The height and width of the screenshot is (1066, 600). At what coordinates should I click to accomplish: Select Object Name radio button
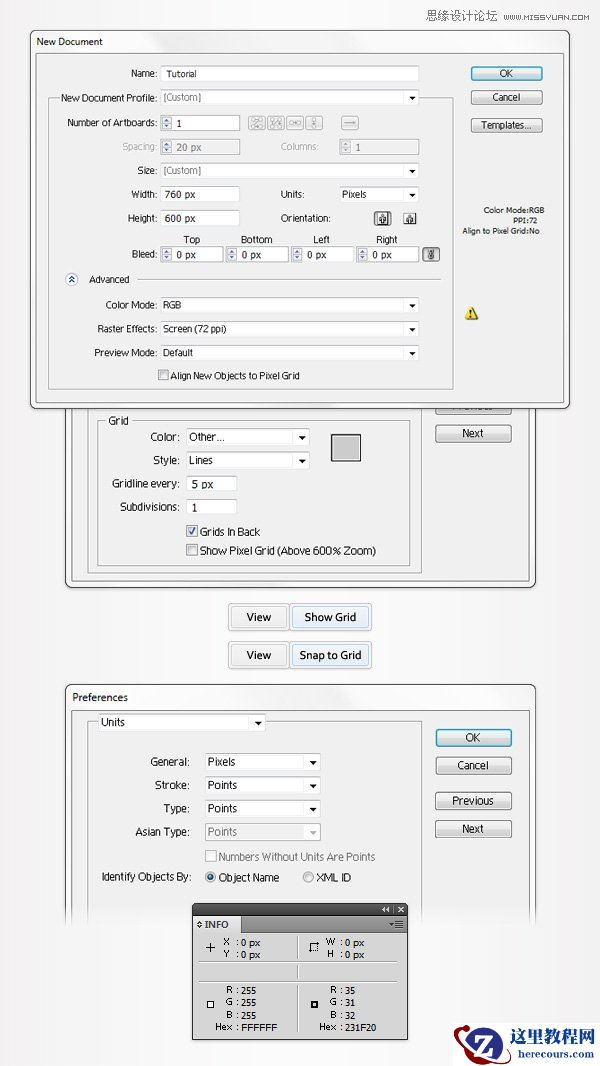point(211,878)
